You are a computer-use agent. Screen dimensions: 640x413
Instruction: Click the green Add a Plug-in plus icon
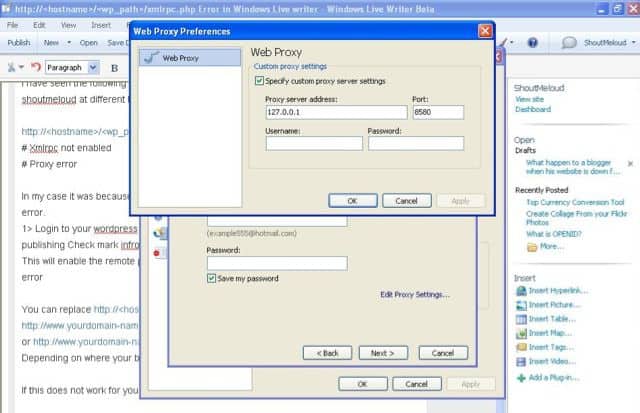[521, 378]
